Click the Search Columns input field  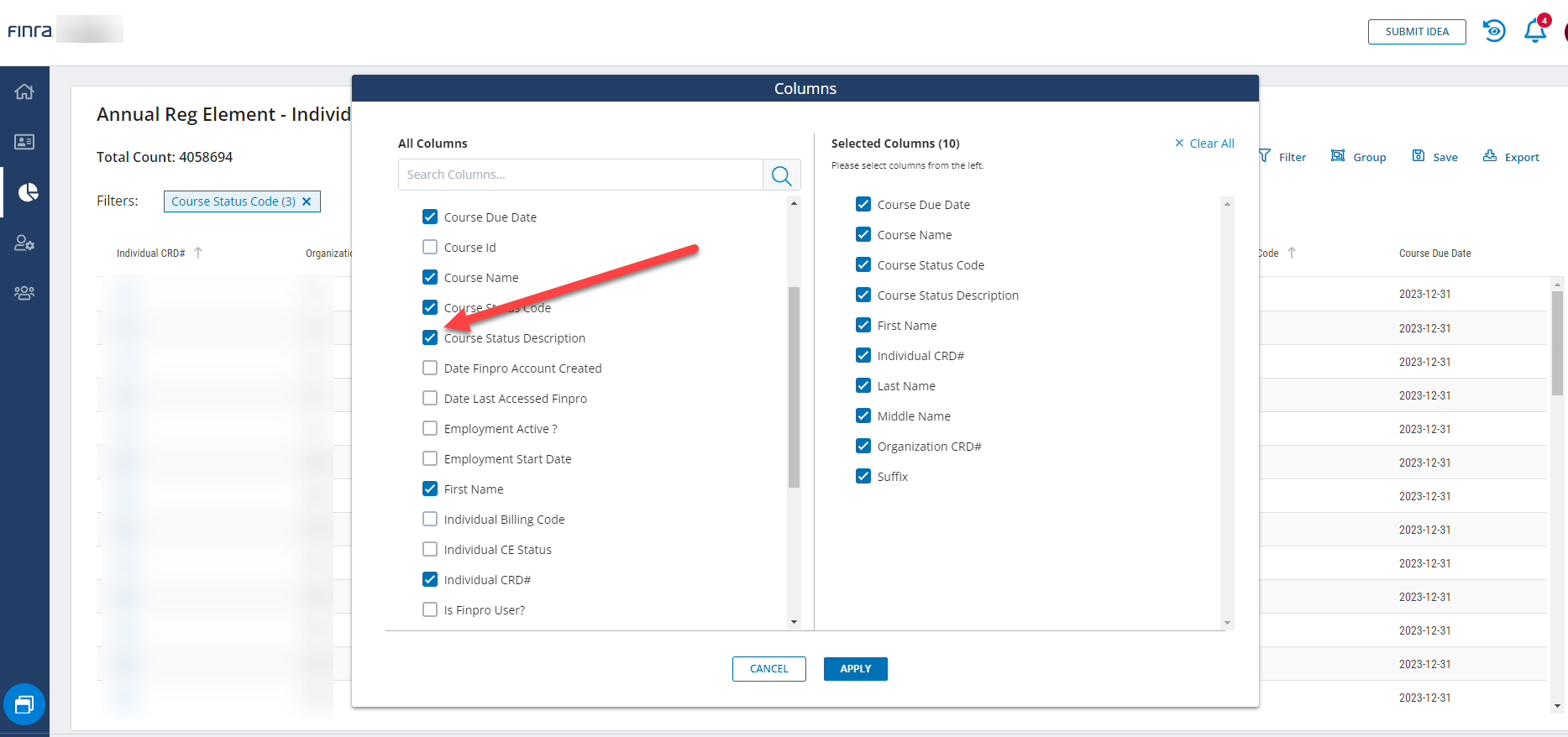pos(580,175)
